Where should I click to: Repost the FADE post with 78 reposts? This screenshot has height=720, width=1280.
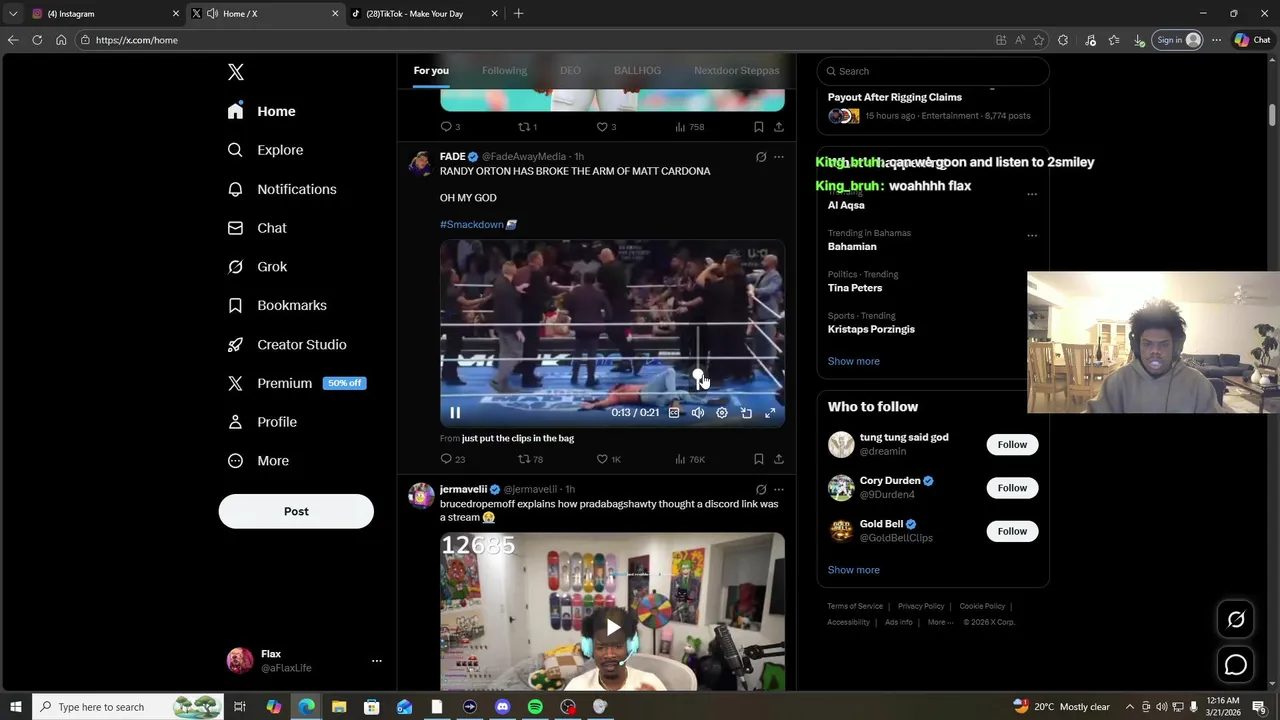(530, 459)
